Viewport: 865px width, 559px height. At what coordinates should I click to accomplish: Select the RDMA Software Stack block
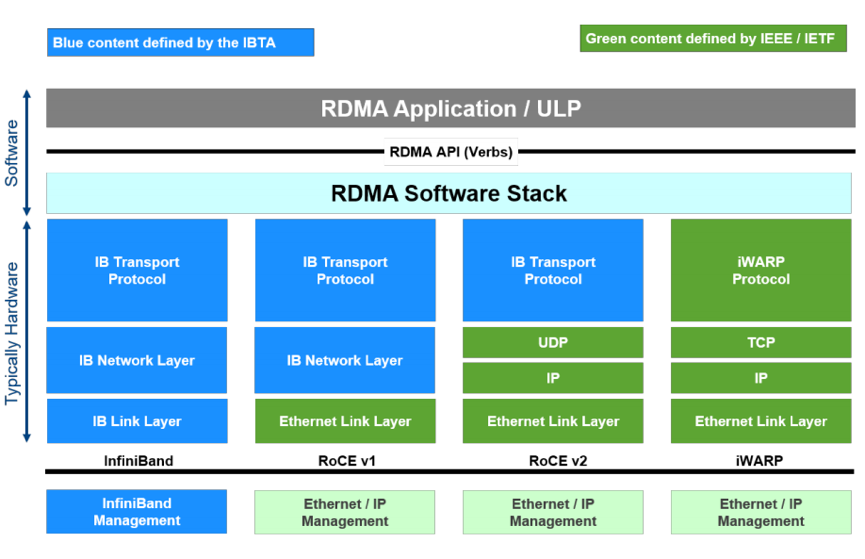[450, 193]
